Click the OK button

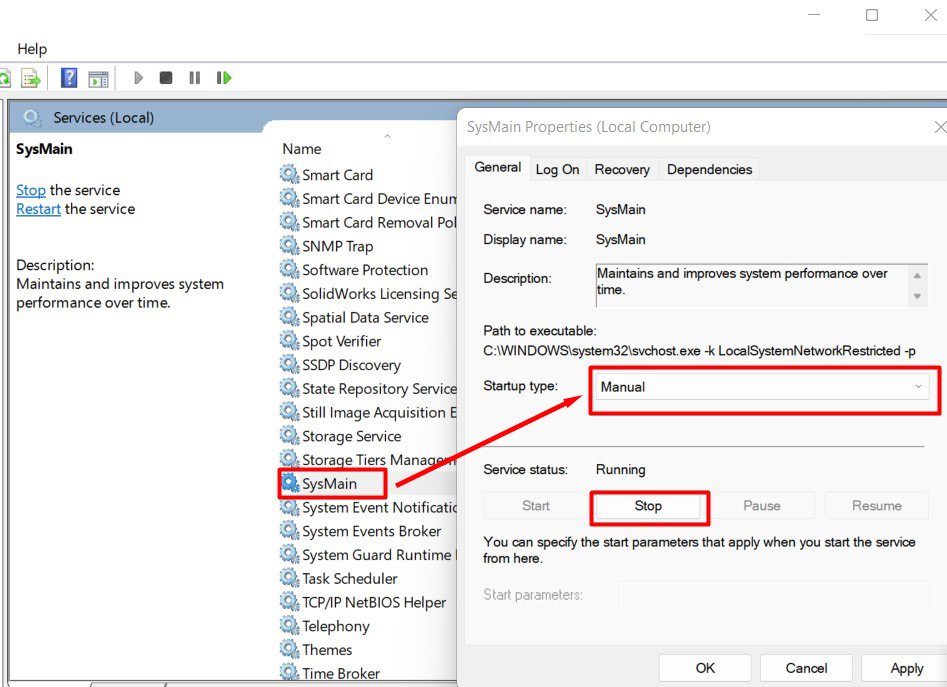pyautogui.click(x=705, y=668)
